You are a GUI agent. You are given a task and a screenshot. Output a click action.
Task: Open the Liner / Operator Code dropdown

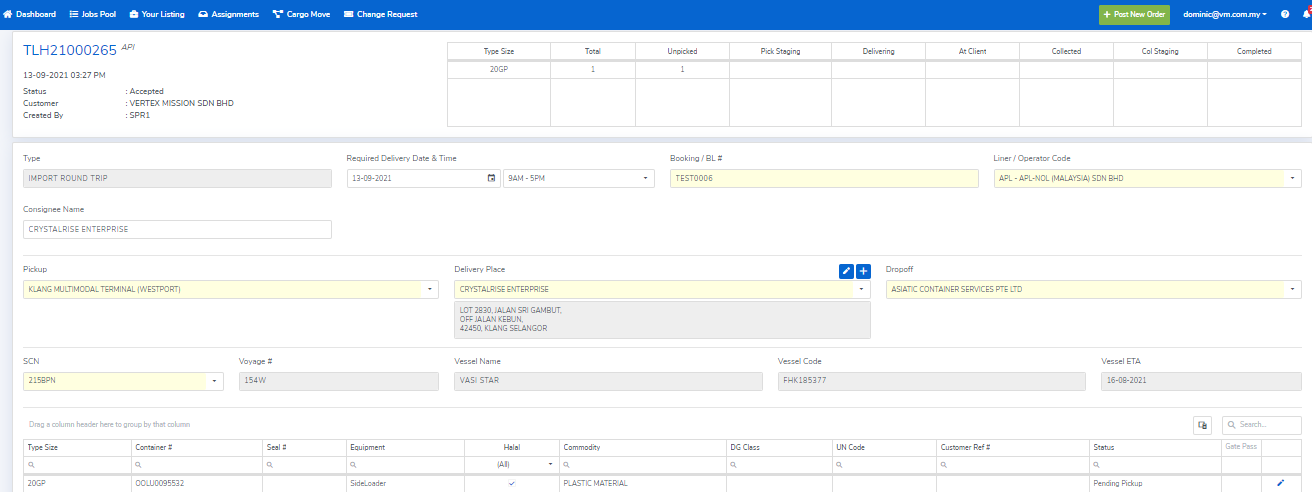[1292, 178]
